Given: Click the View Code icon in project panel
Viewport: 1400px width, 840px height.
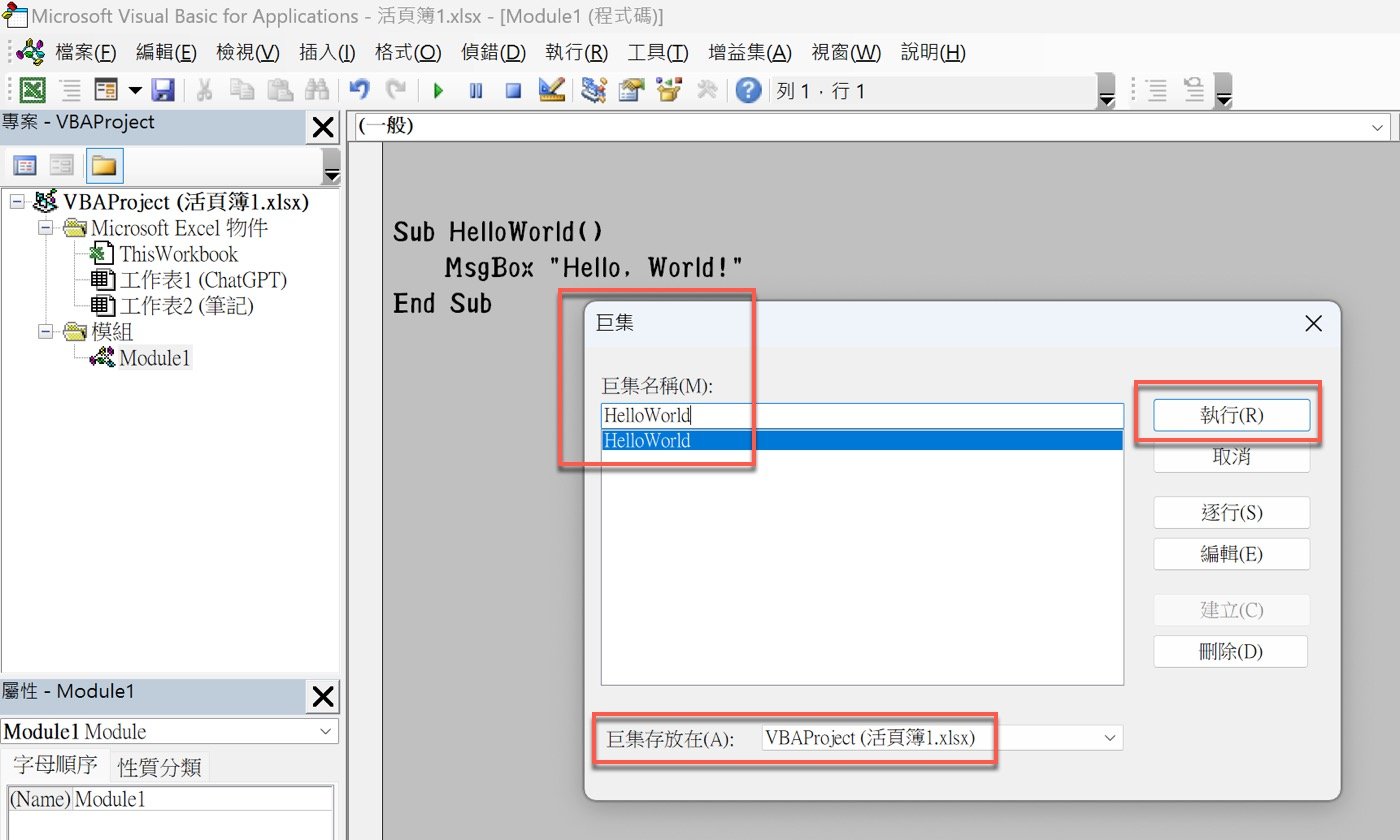Looking at the screenshot, I should tap(25, 165).
